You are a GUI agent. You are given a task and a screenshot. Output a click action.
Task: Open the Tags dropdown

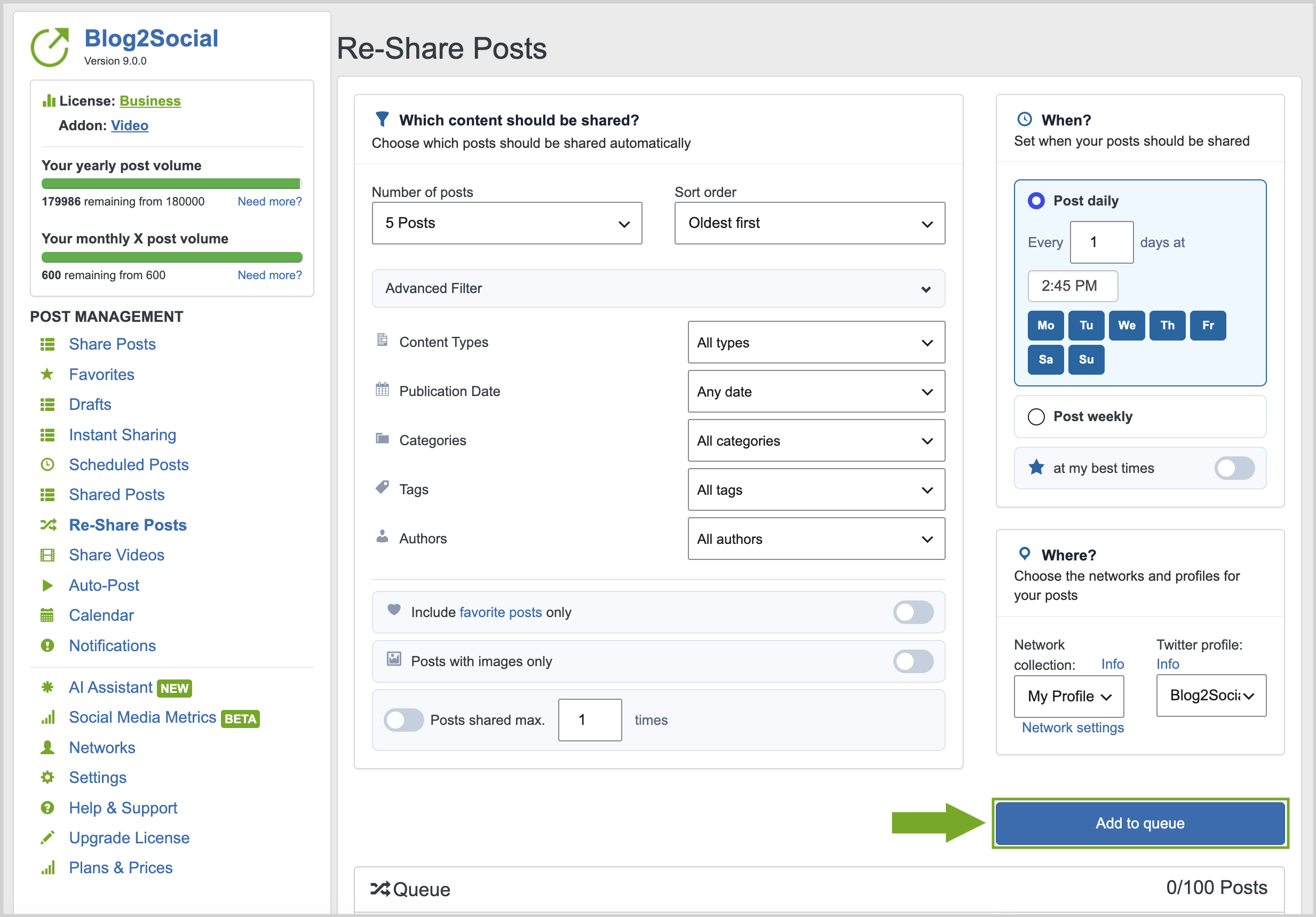[816, 490]
